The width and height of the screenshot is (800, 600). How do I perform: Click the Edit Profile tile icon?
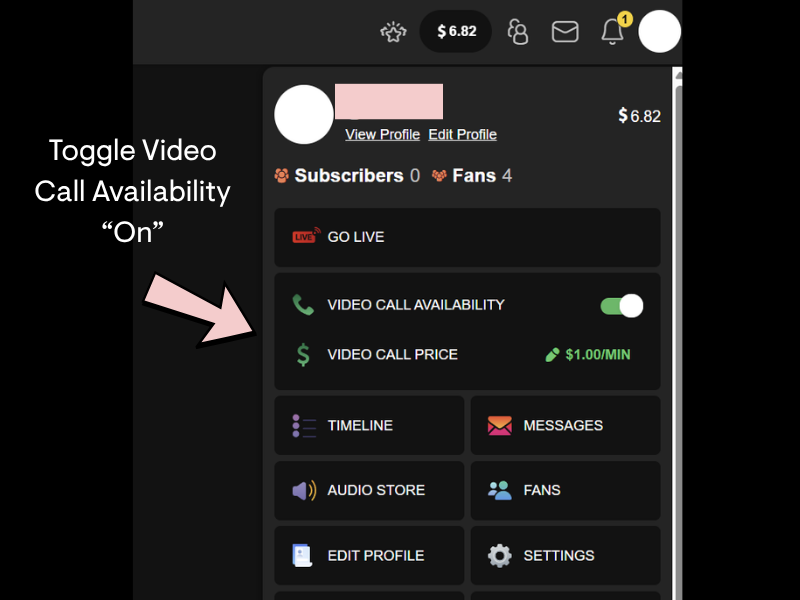point(302,556)
